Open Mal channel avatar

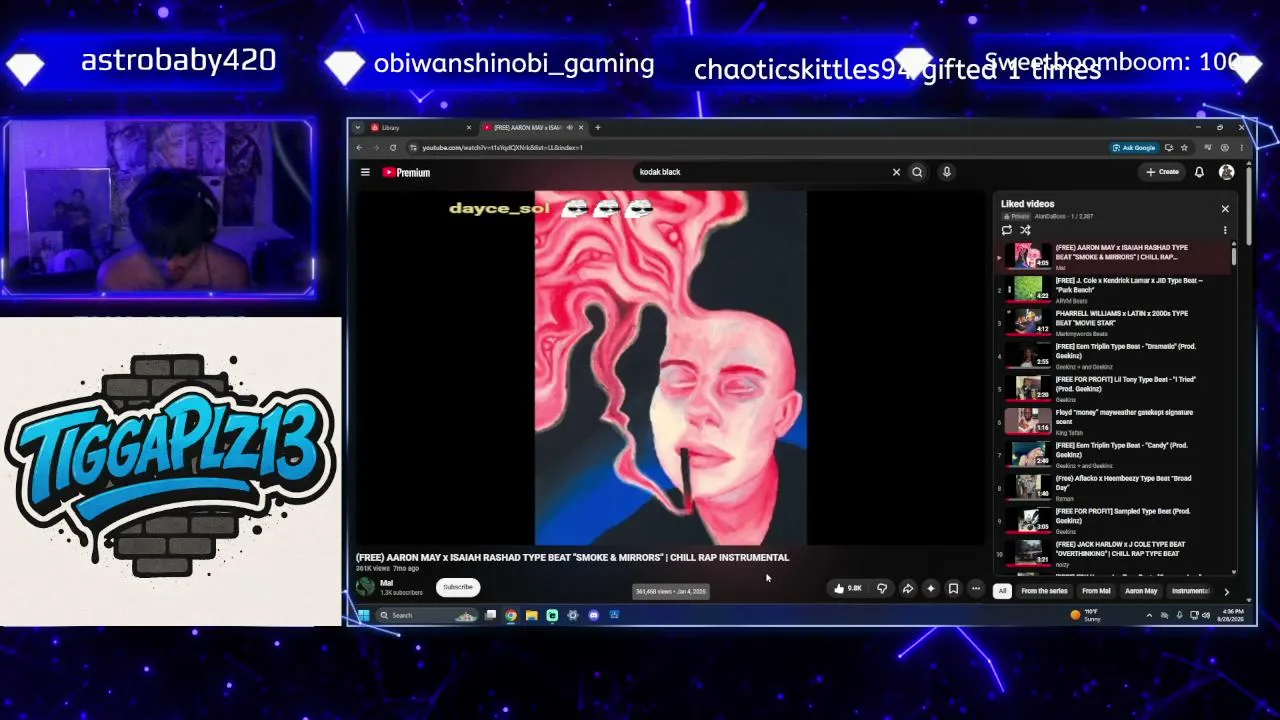coord(365,587)
